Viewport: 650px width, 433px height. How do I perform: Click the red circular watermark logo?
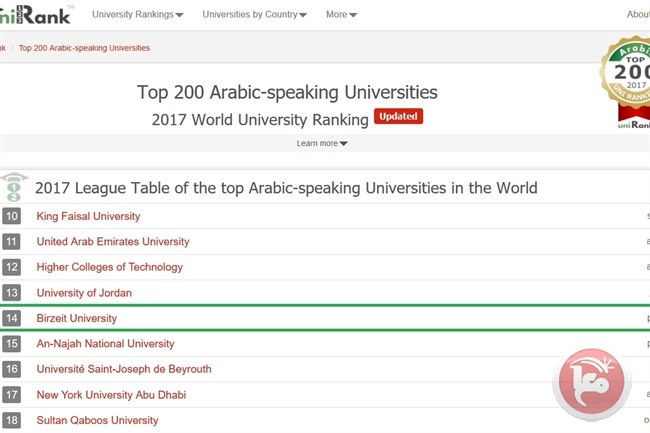(x=592, y=384)
